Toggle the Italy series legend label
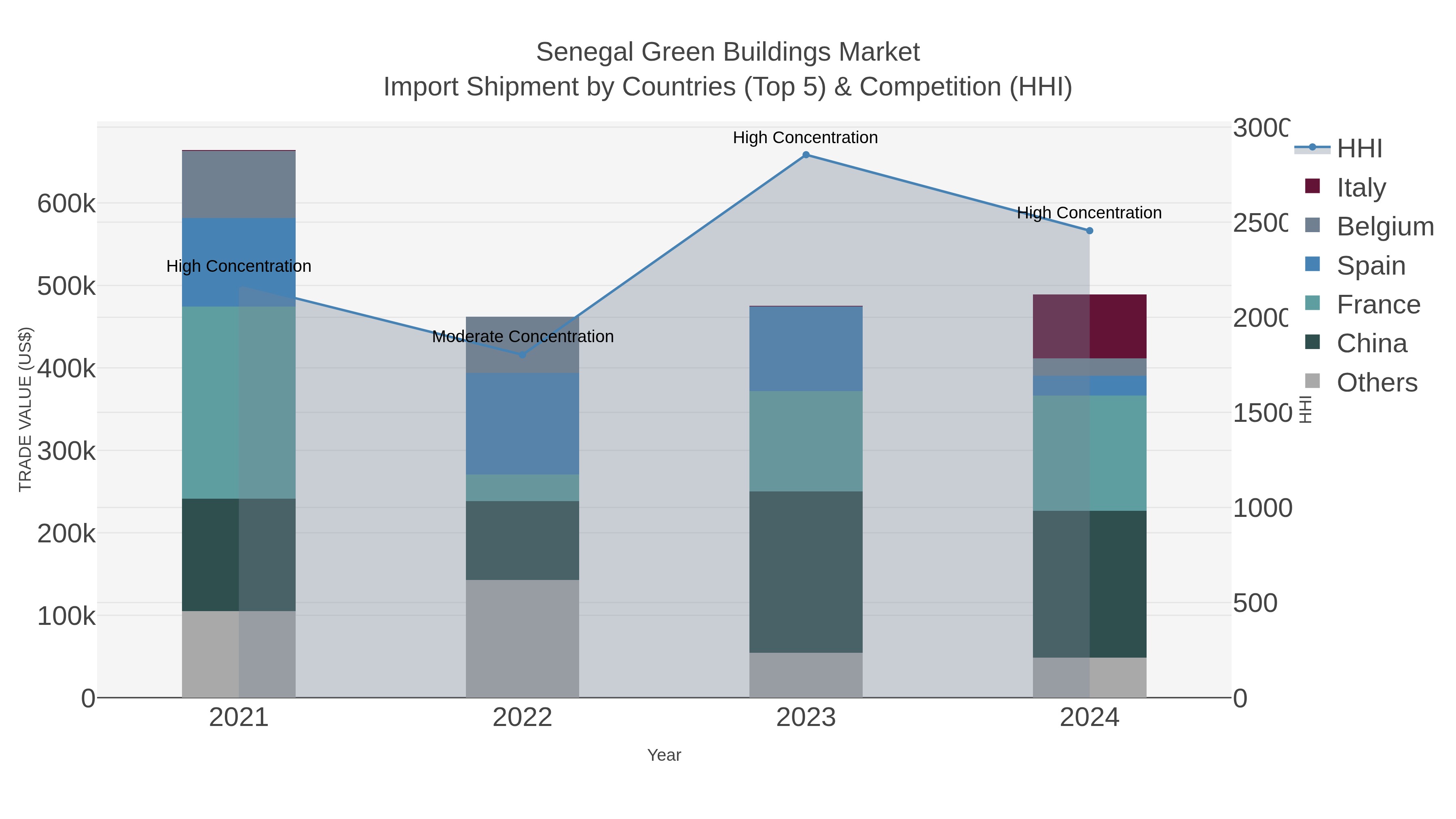The width and height of the screenshot is (1456, 819). point(1361,187)
